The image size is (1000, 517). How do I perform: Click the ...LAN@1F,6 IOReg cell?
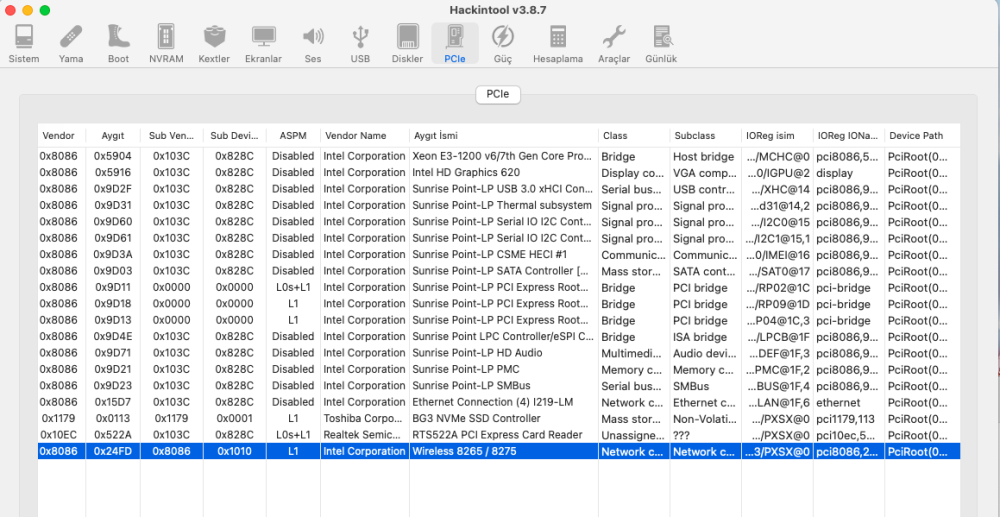tap(777, 402)
